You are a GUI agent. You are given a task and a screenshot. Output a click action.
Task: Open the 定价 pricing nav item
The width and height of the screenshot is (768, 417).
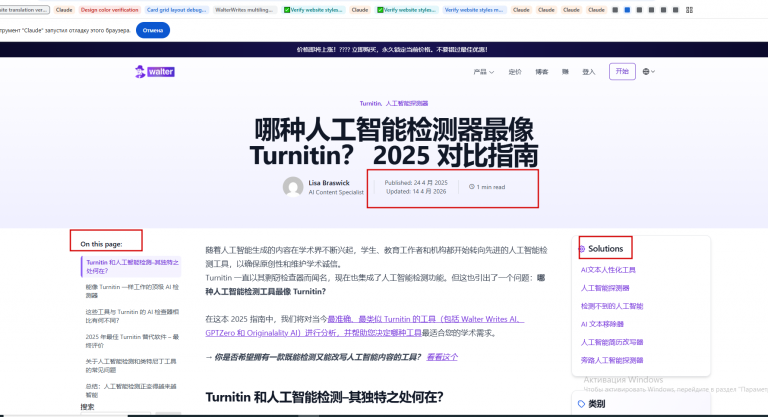point(515,72)
